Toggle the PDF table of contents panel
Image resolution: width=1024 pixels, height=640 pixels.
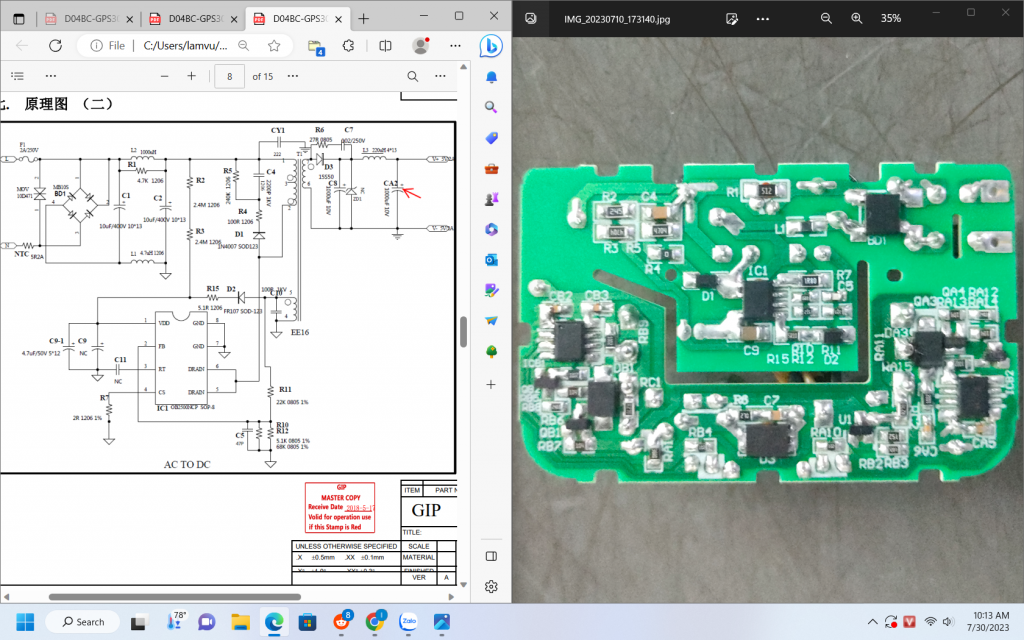coord(17,77)
